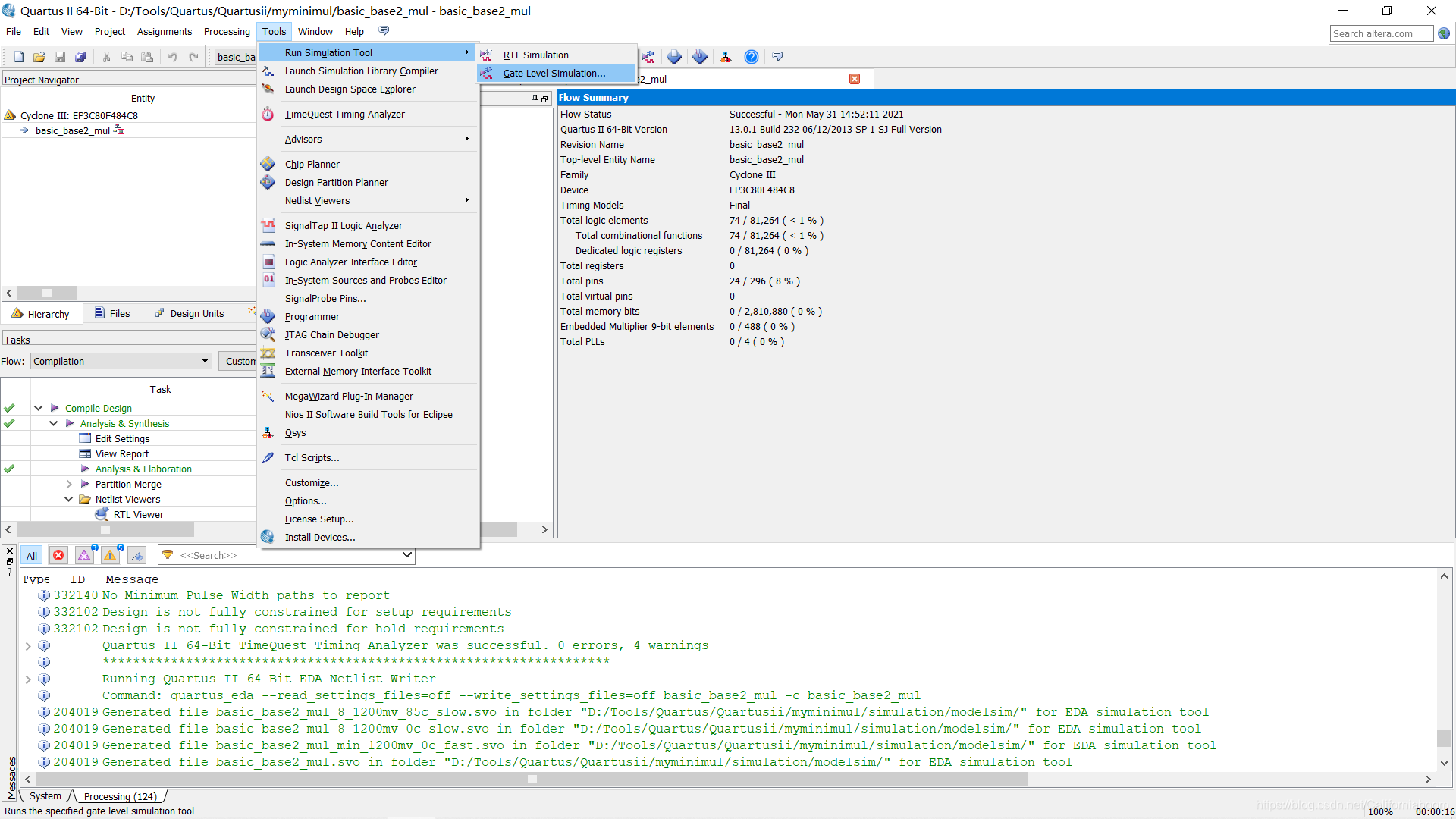
Task: Launch the Chip Planner
Action: tap(312, 165)
